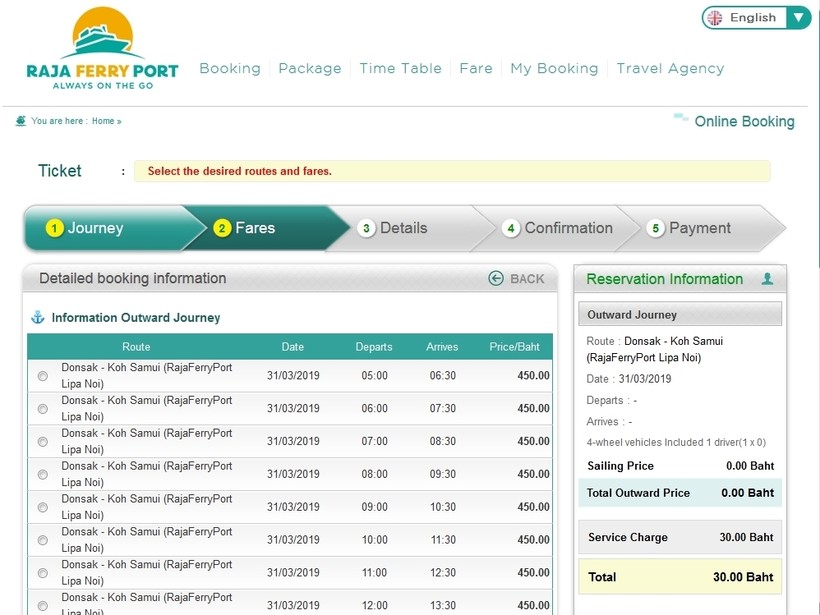
Task: Open the Fare menu item
Action: coord(476,69)
